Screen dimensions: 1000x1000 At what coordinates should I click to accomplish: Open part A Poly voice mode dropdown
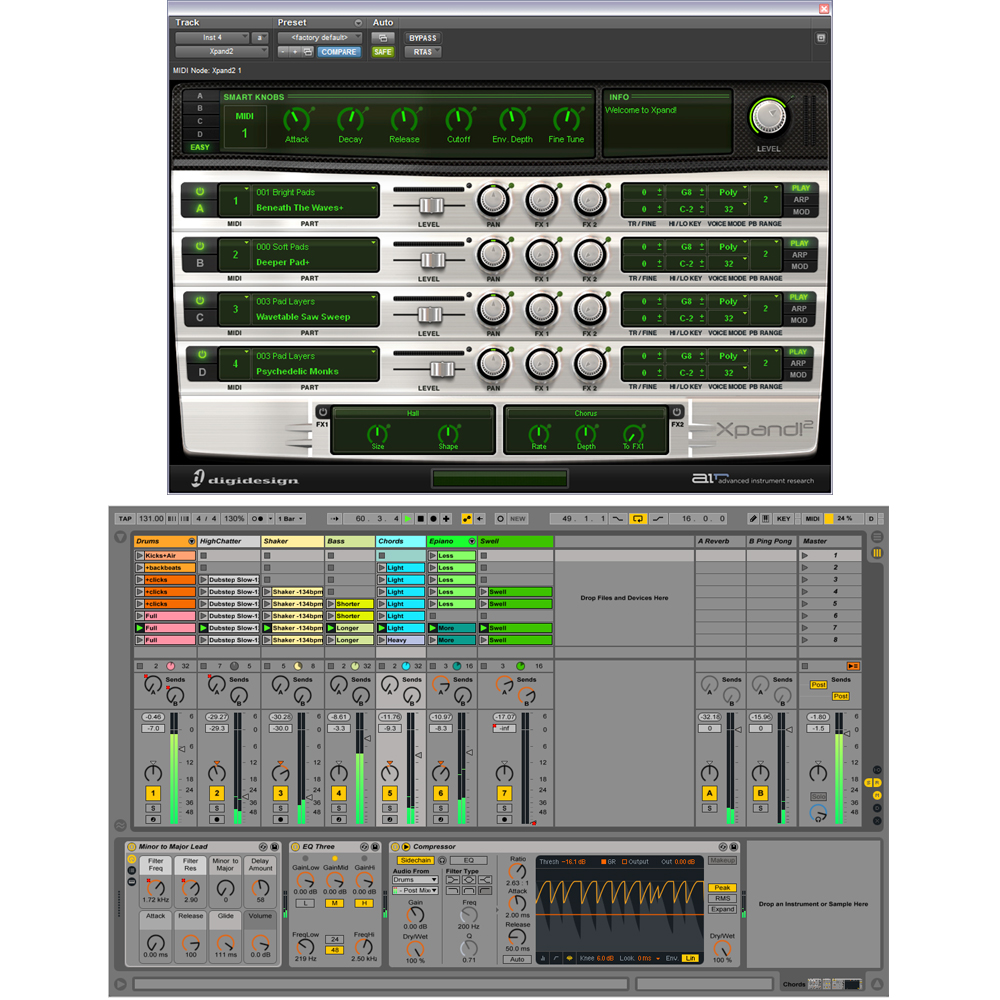(x=730, y=193)
